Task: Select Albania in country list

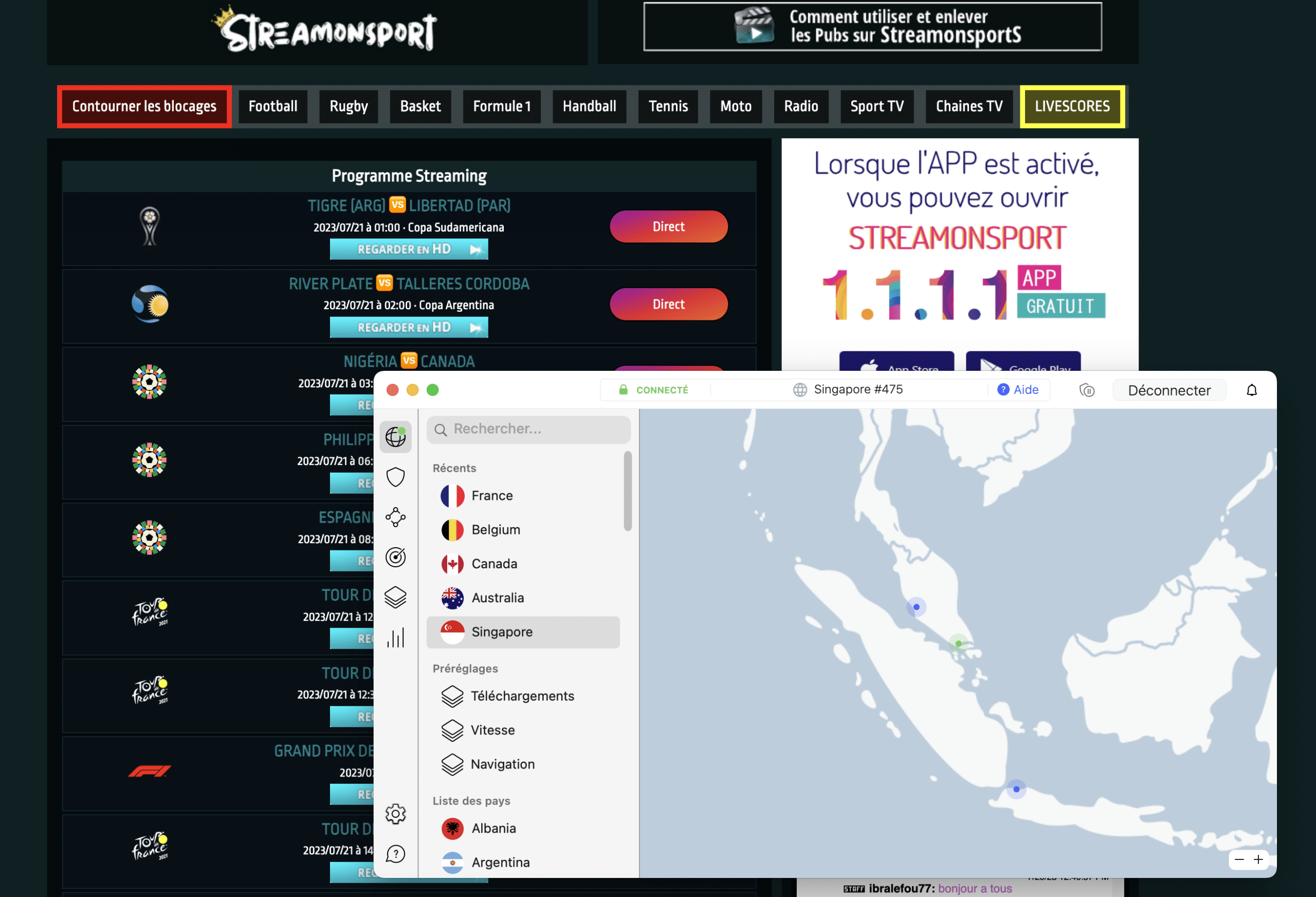Action: (x=523, y=829)
